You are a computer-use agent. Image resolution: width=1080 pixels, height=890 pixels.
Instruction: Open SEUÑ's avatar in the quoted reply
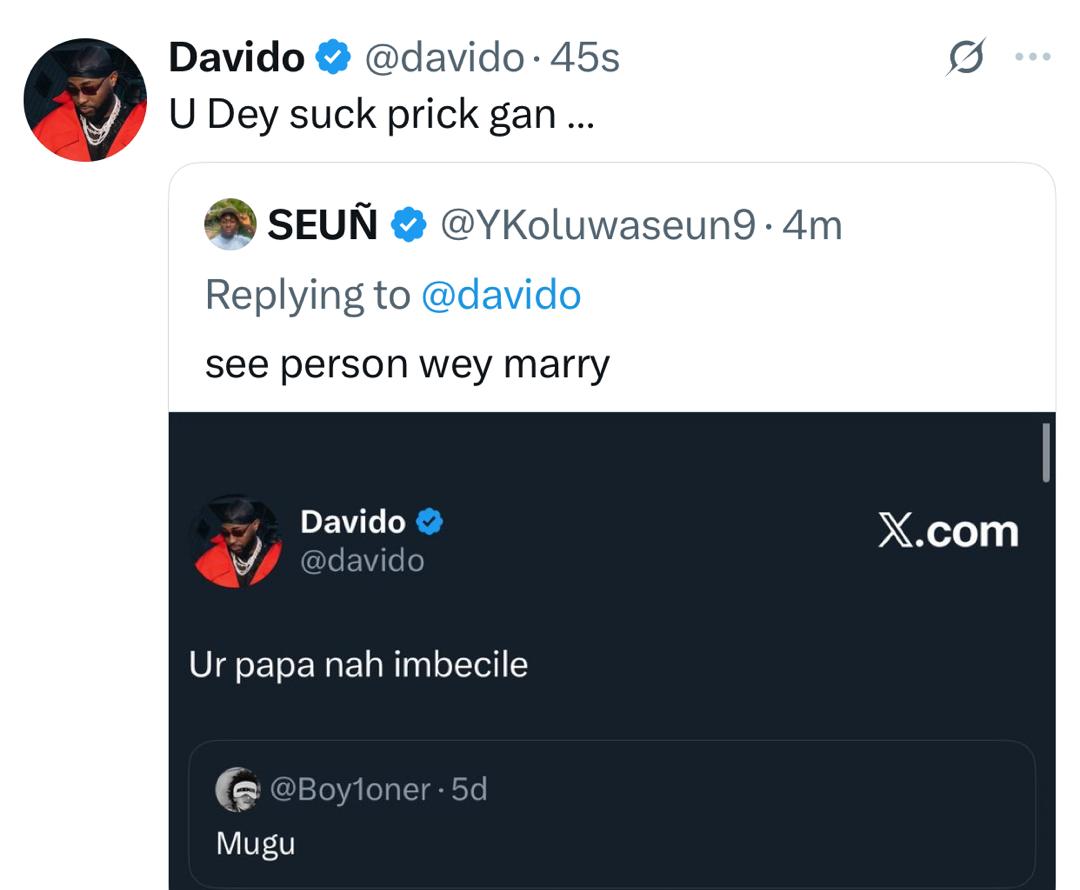230,226
